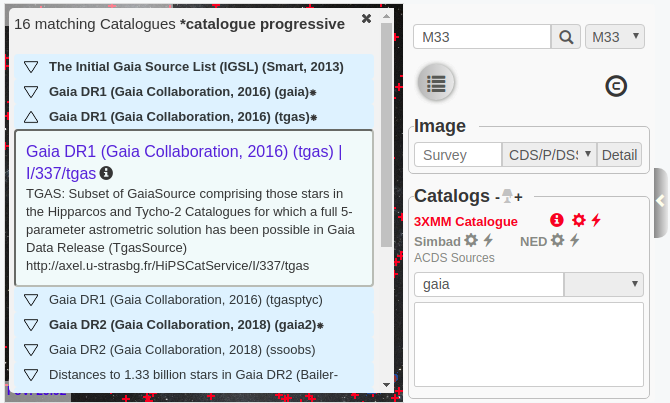Screen dimensions: 670x403
Task: Open the Gaia DR1 (tgas) I/337/tgas link
Action: point(184,162)
